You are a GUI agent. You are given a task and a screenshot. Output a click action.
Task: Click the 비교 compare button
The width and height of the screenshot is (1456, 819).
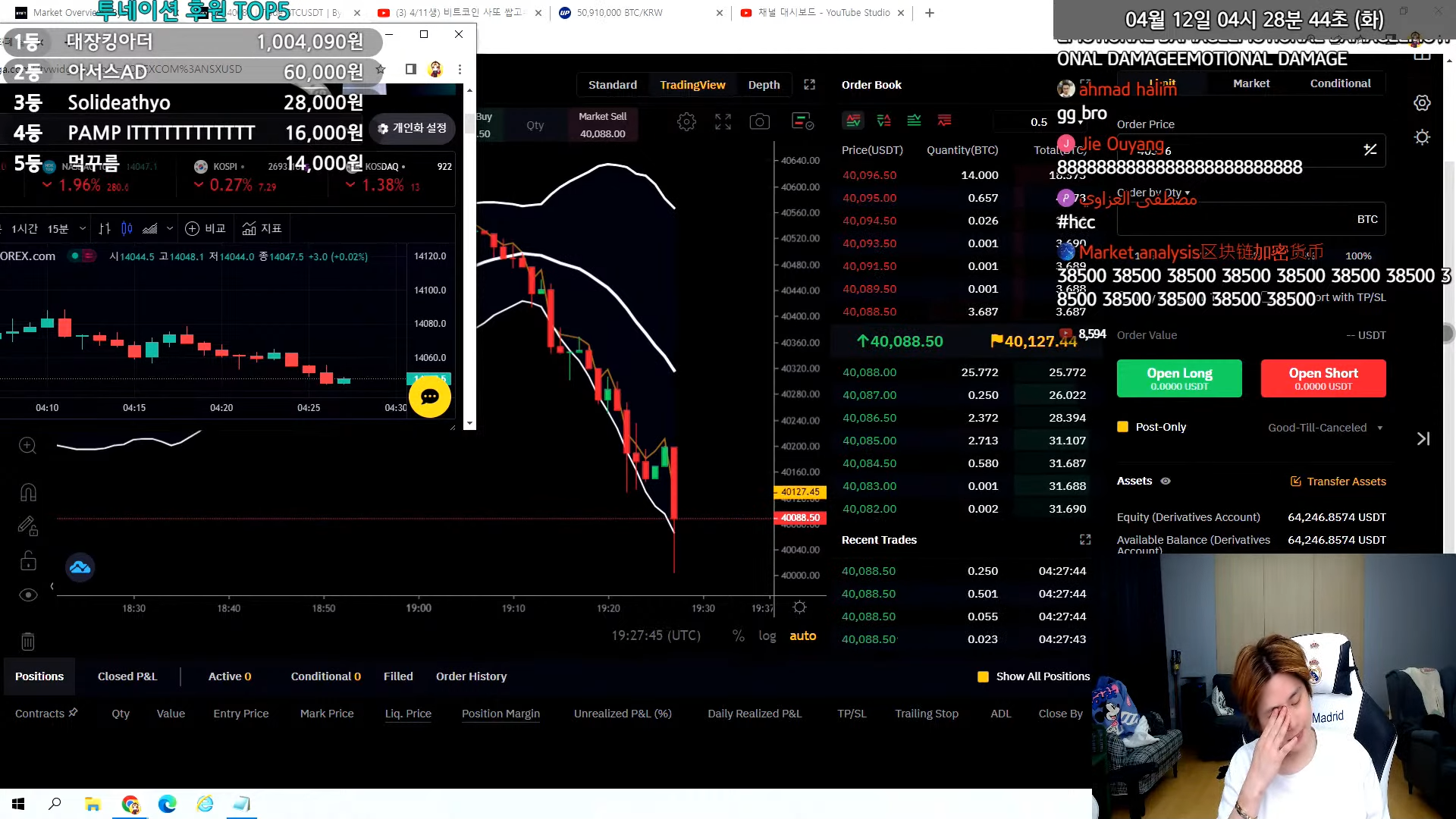coord(206,228)
